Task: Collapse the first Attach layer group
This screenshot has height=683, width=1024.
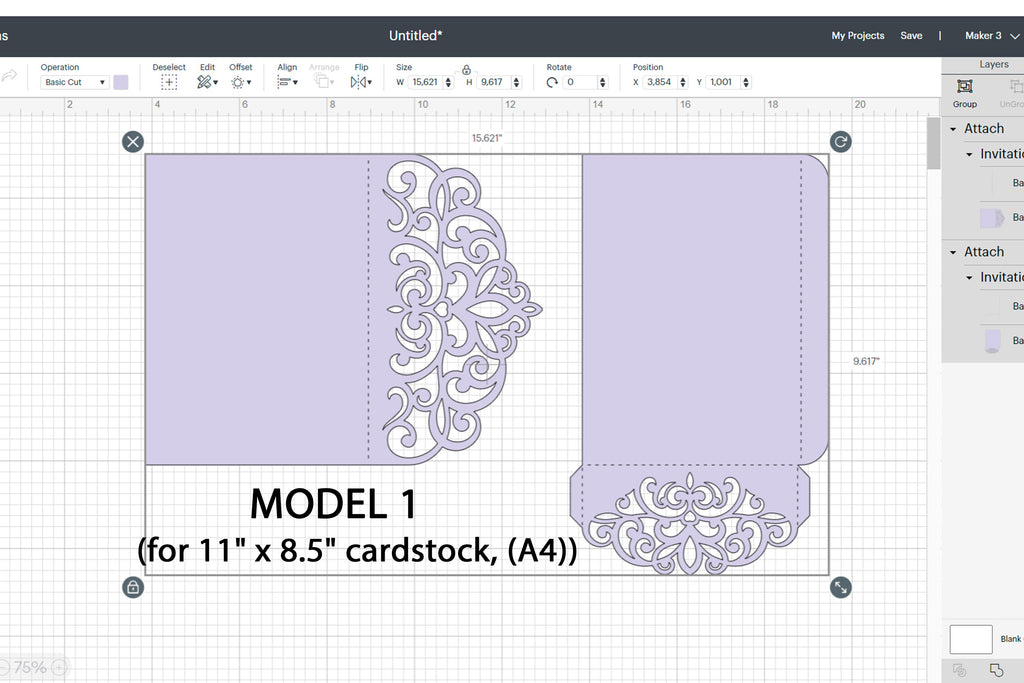Action: 953,129
